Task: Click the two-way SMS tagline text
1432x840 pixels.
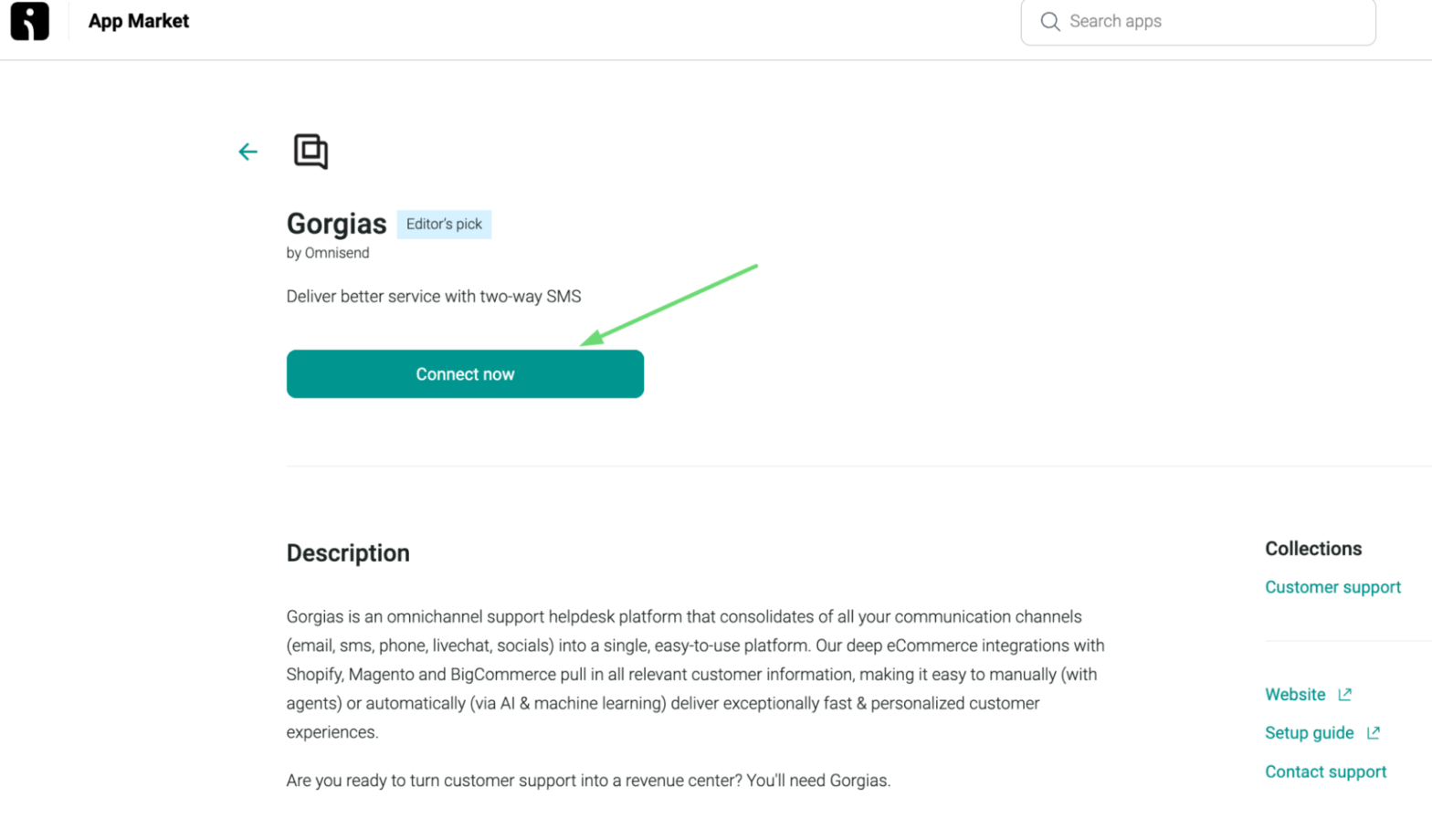Action: tap(434, 296)
